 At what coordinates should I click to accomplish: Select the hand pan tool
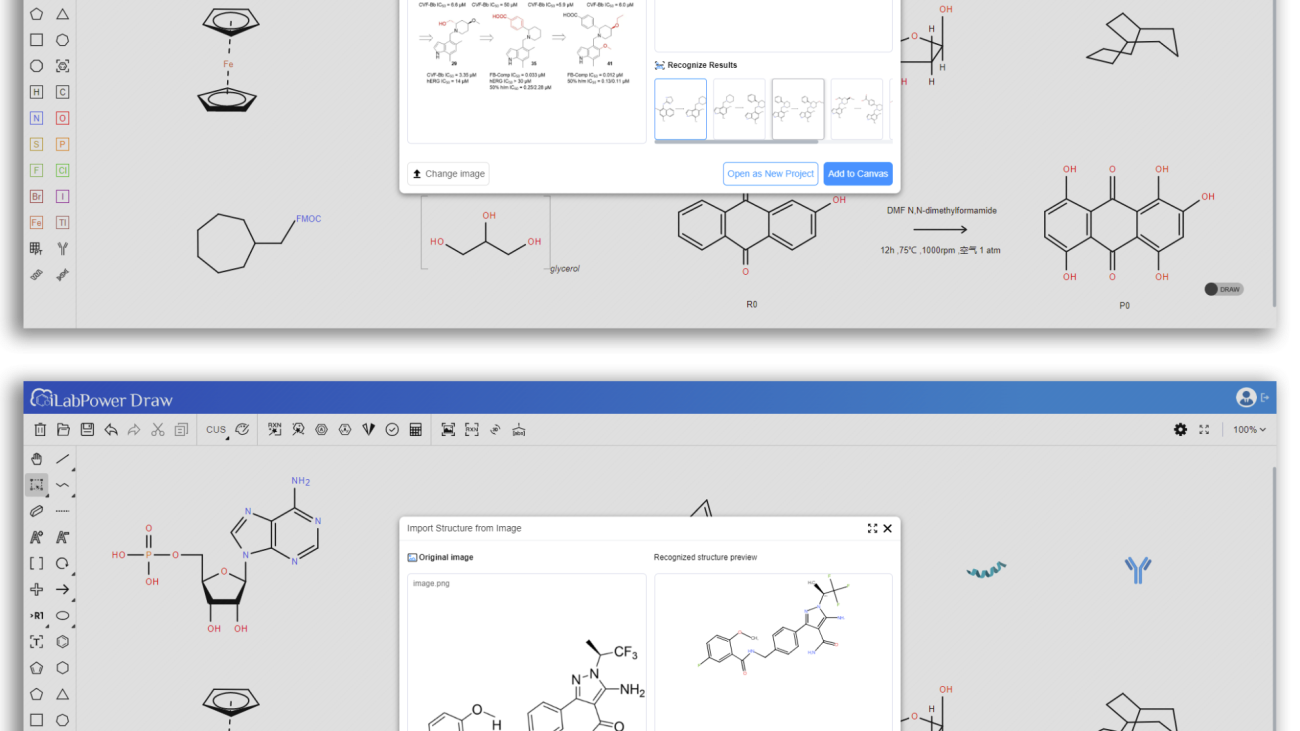tap(36, 459)
